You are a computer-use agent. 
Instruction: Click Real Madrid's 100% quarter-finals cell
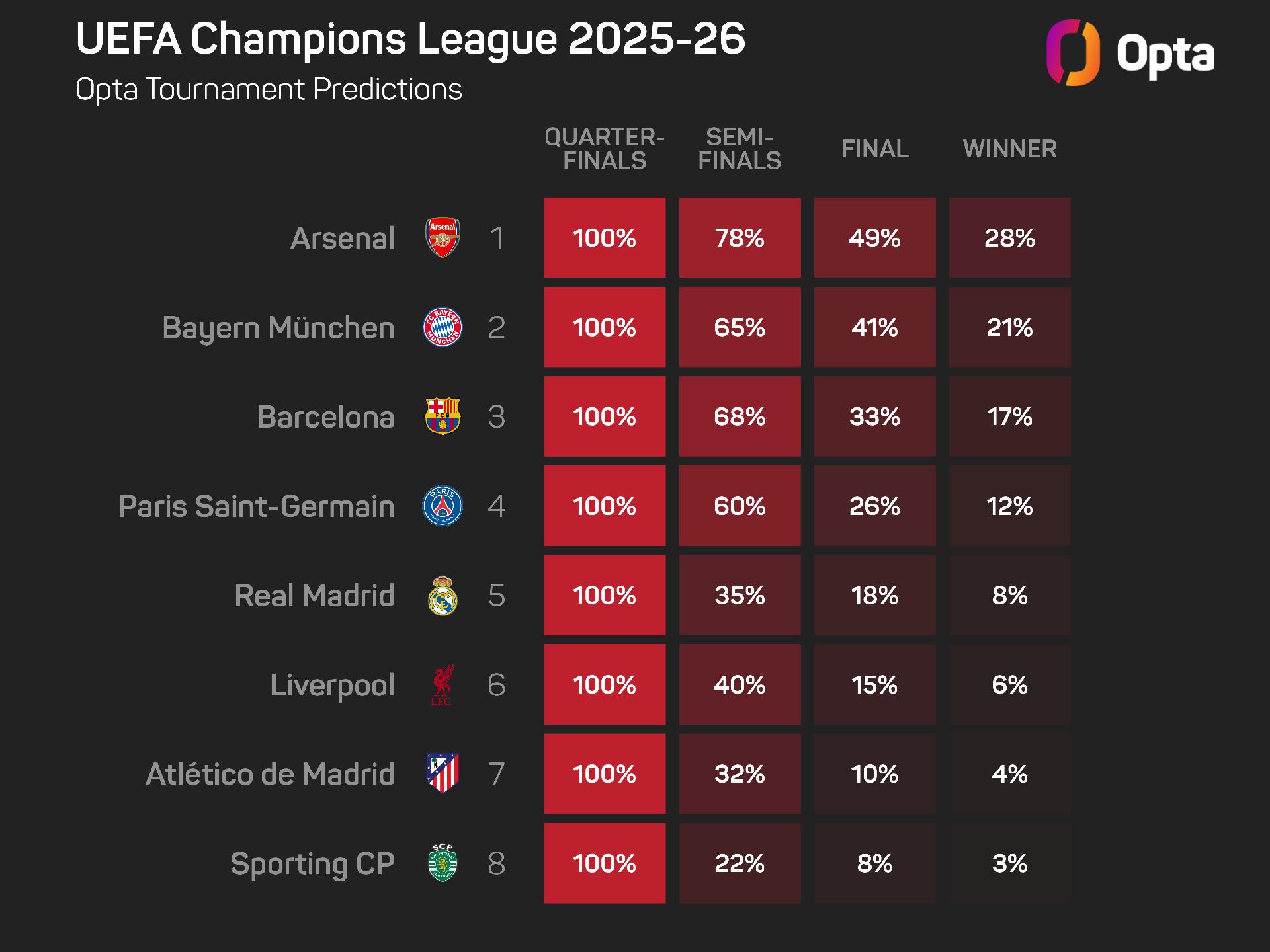tap(605, 596)
